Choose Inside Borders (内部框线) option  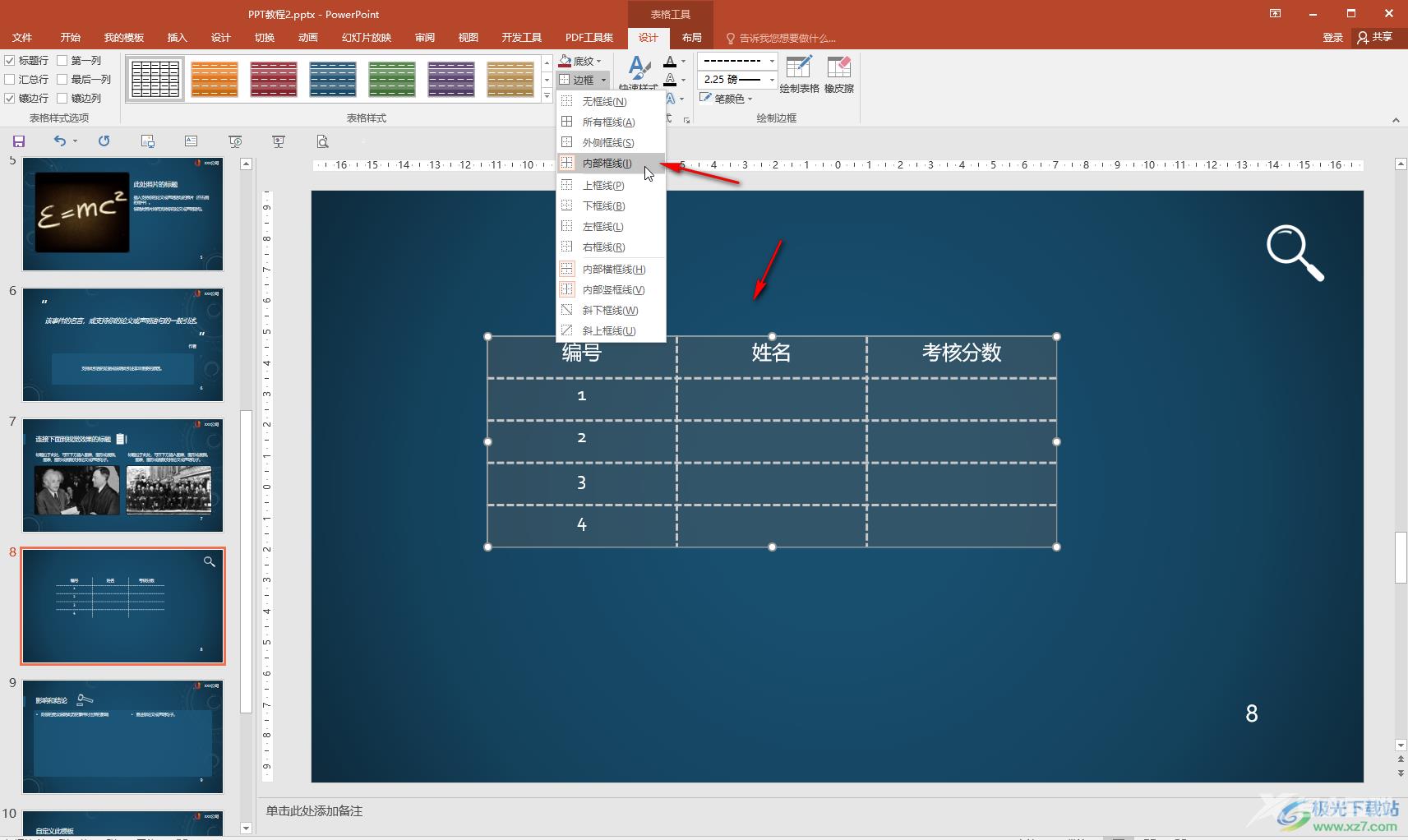pos(611,163)
